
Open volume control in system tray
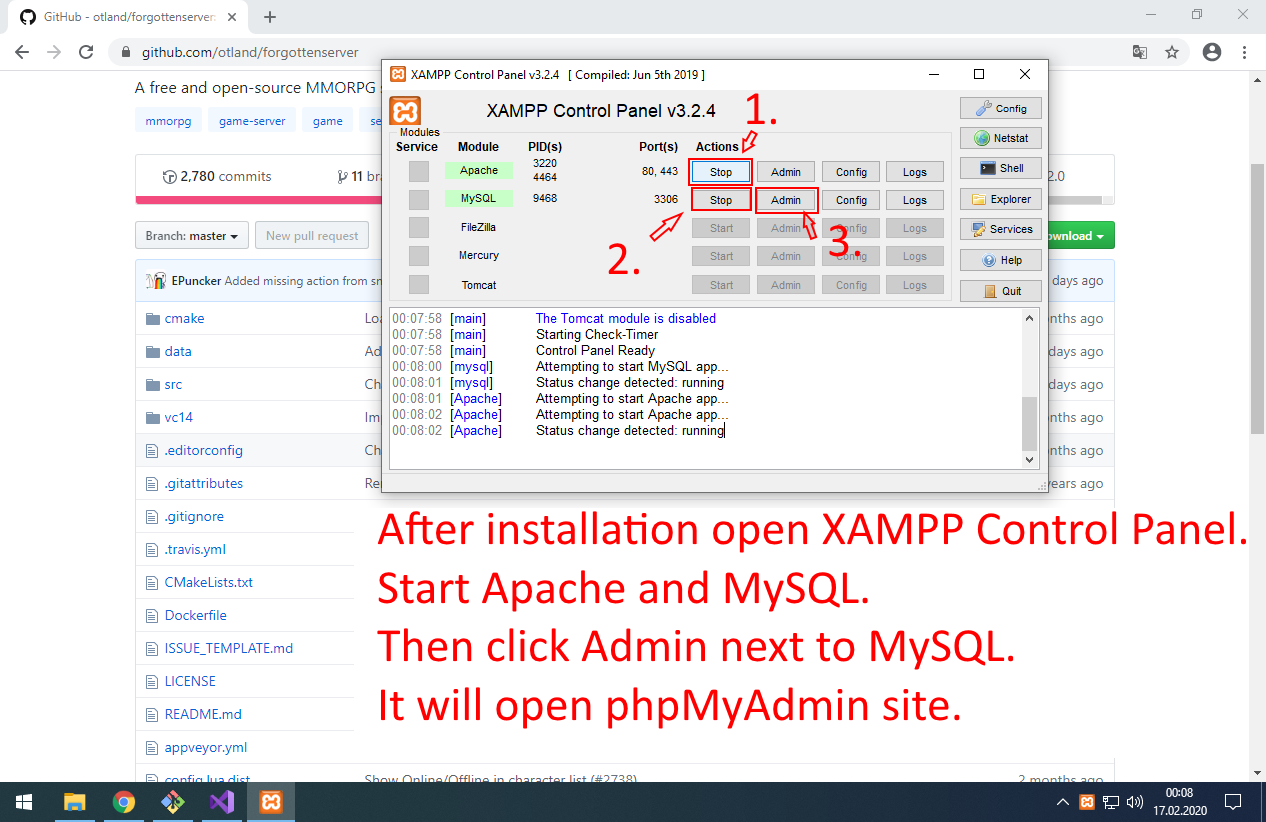(1135, 802)
